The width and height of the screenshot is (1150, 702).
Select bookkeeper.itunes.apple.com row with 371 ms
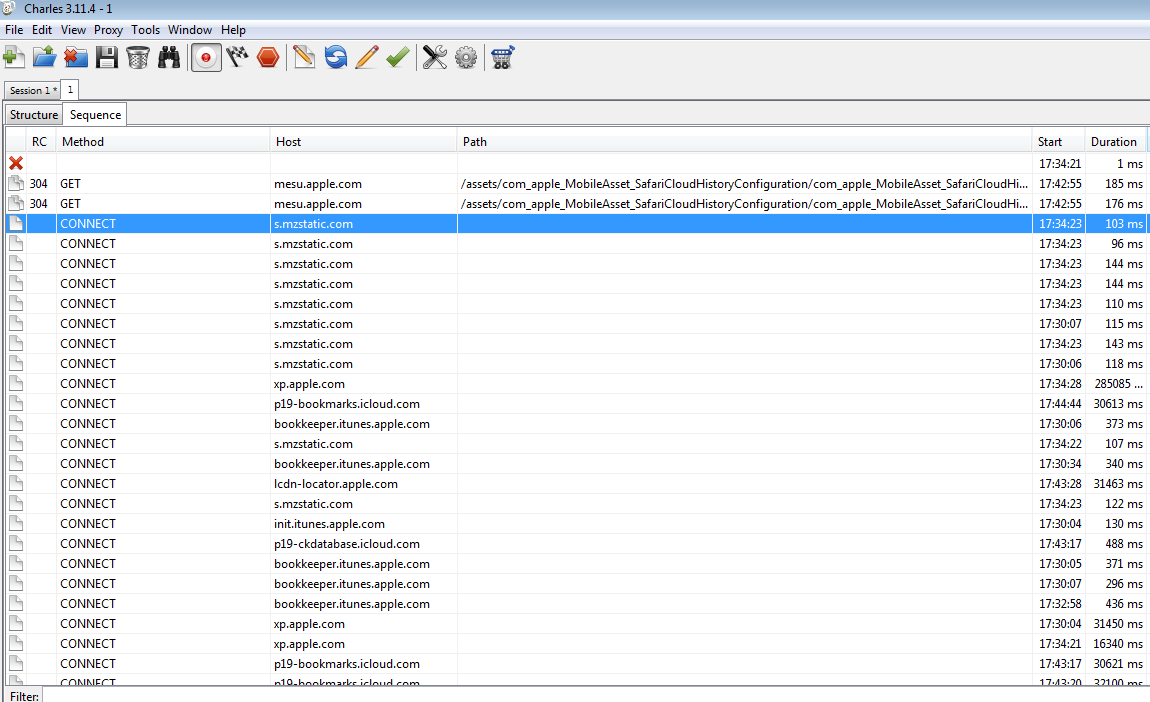pos(576,564)
